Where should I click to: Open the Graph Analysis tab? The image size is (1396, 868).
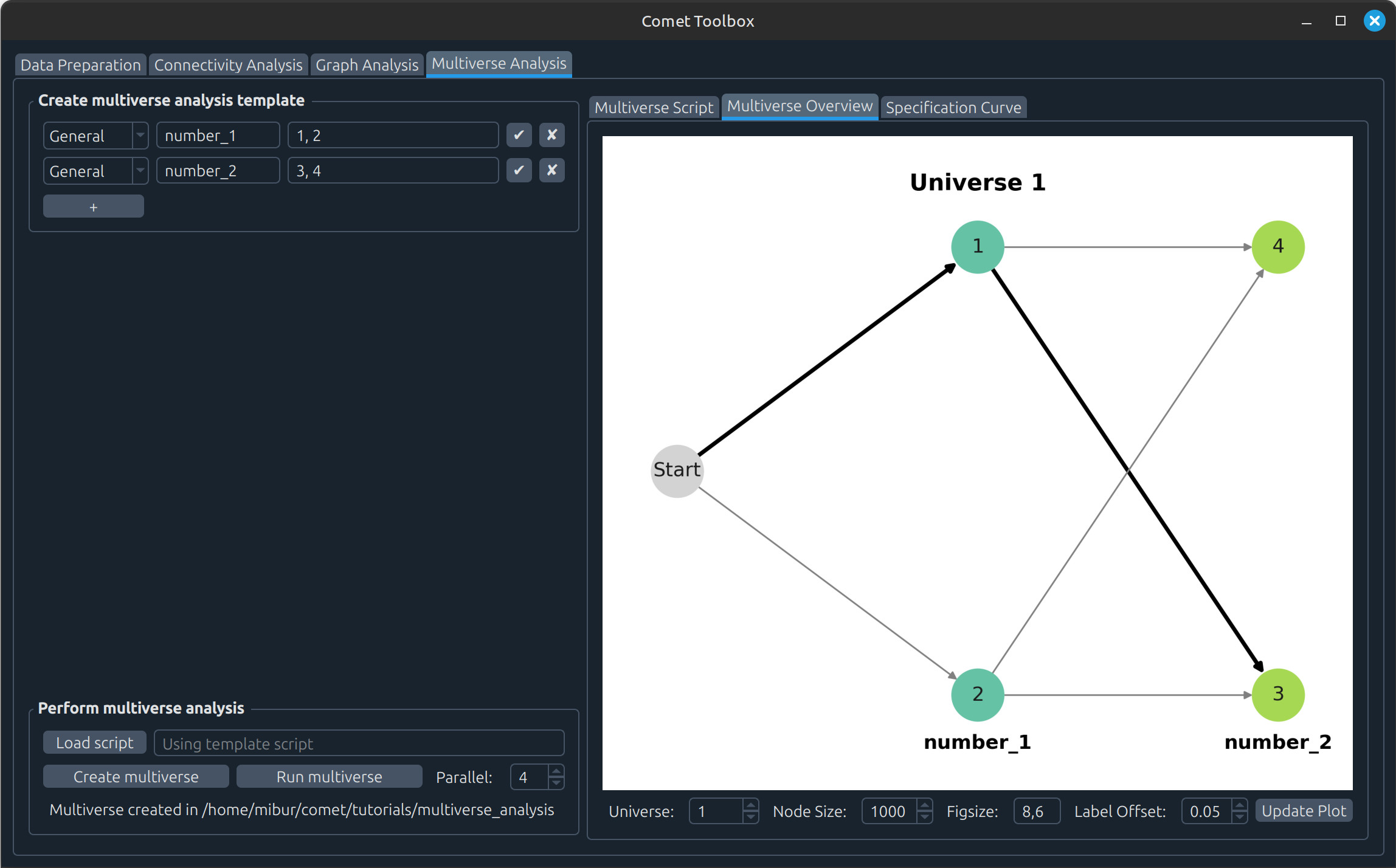pos(367,65)
